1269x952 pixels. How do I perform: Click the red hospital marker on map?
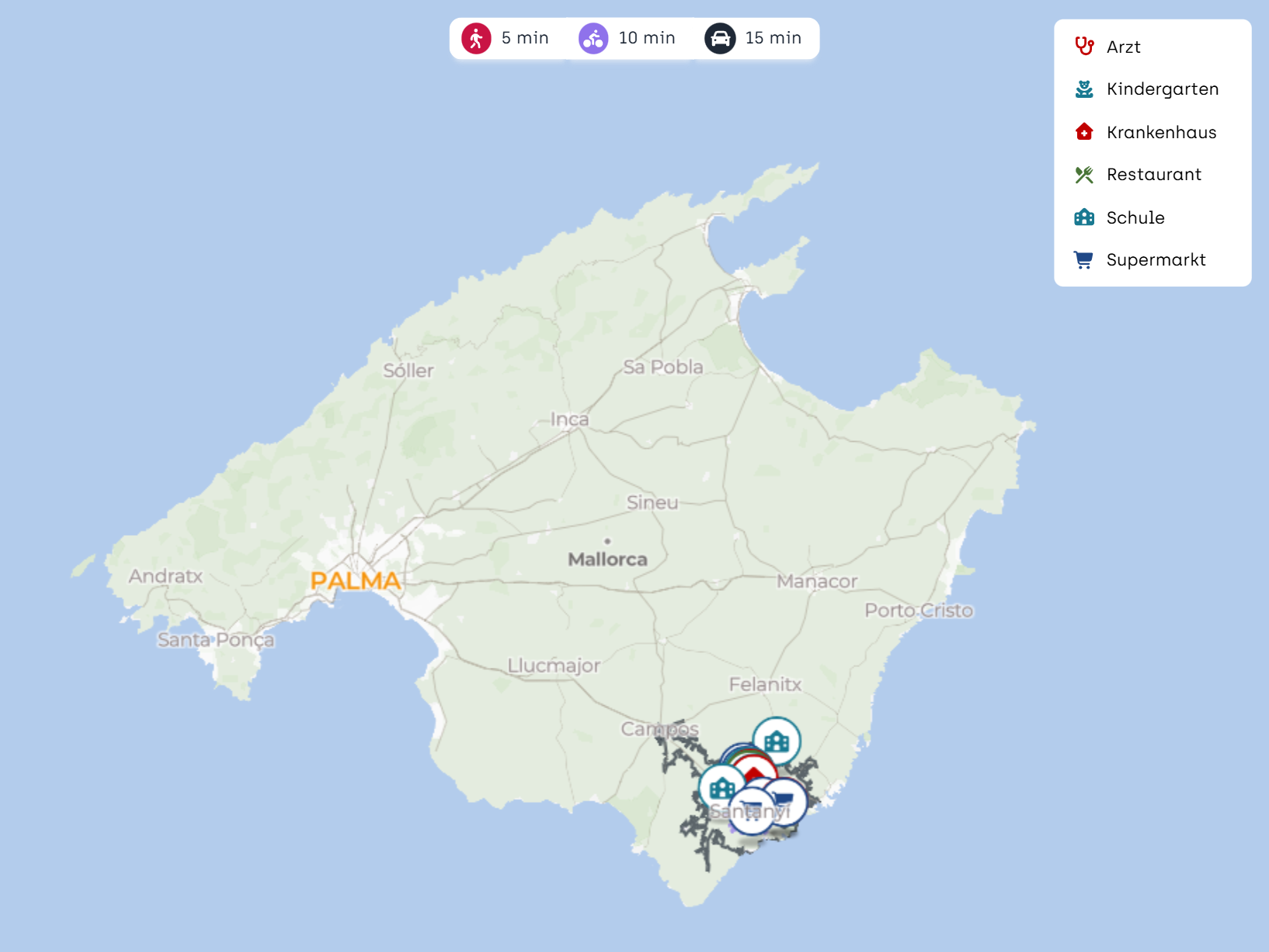click(x=754, y=770)
